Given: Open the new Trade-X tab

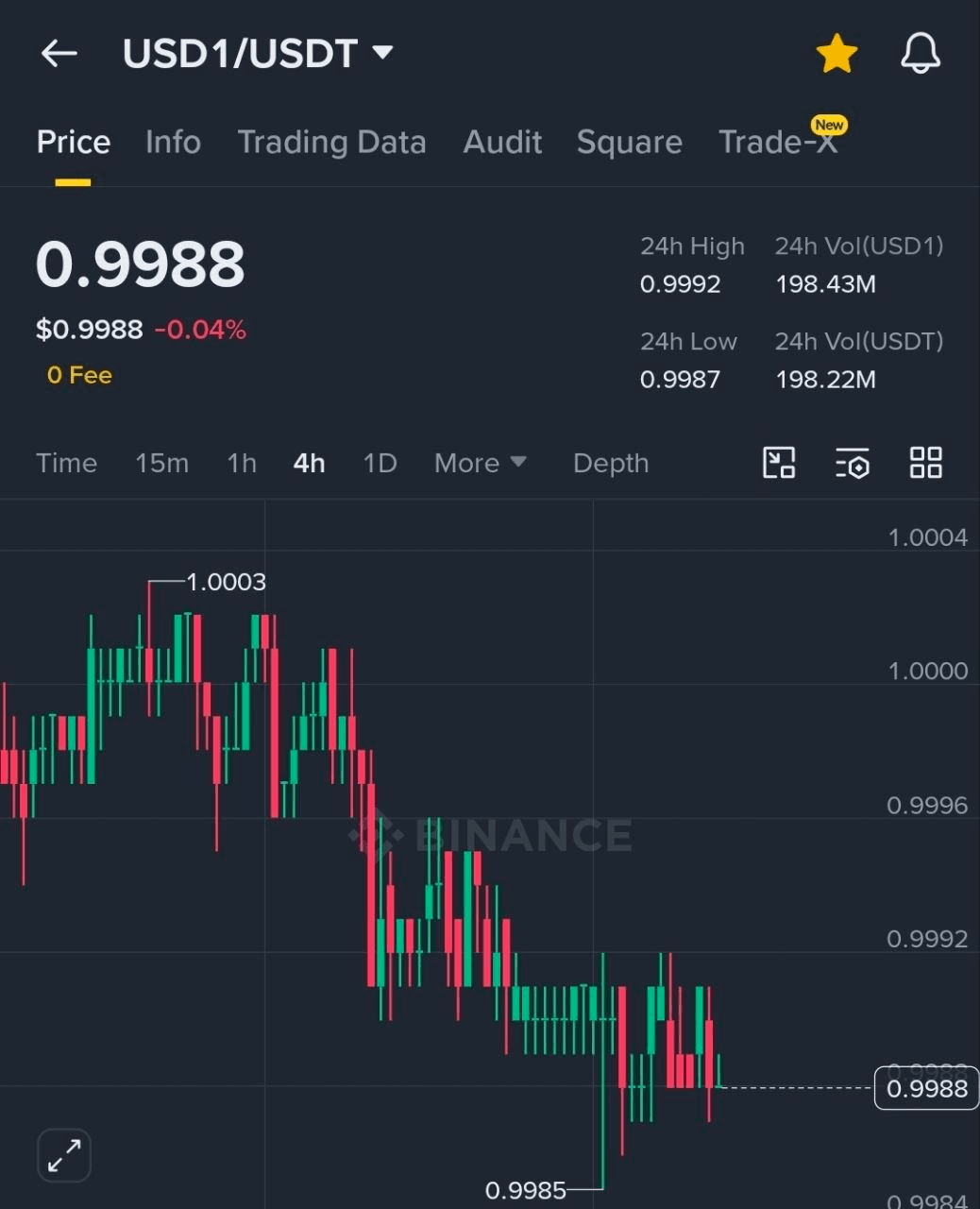Looking at the screenshot, I should coord(777,142).
